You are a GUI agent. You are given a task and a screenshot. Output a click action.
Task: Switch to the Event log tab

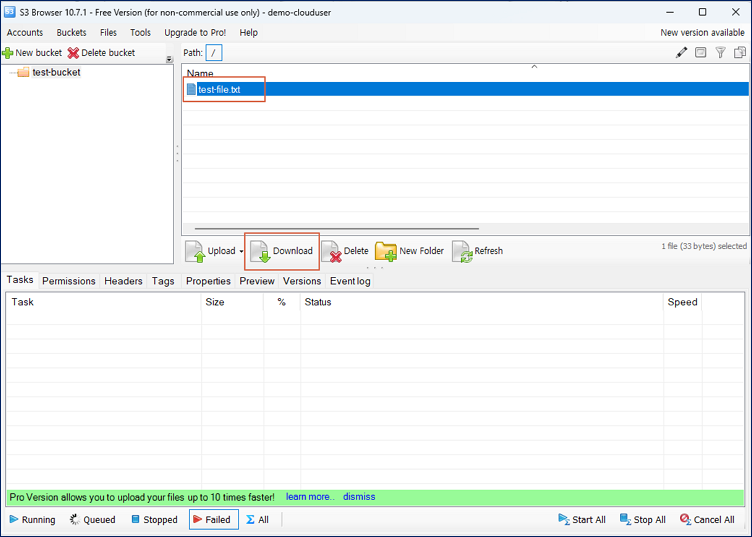coord(350,281)
